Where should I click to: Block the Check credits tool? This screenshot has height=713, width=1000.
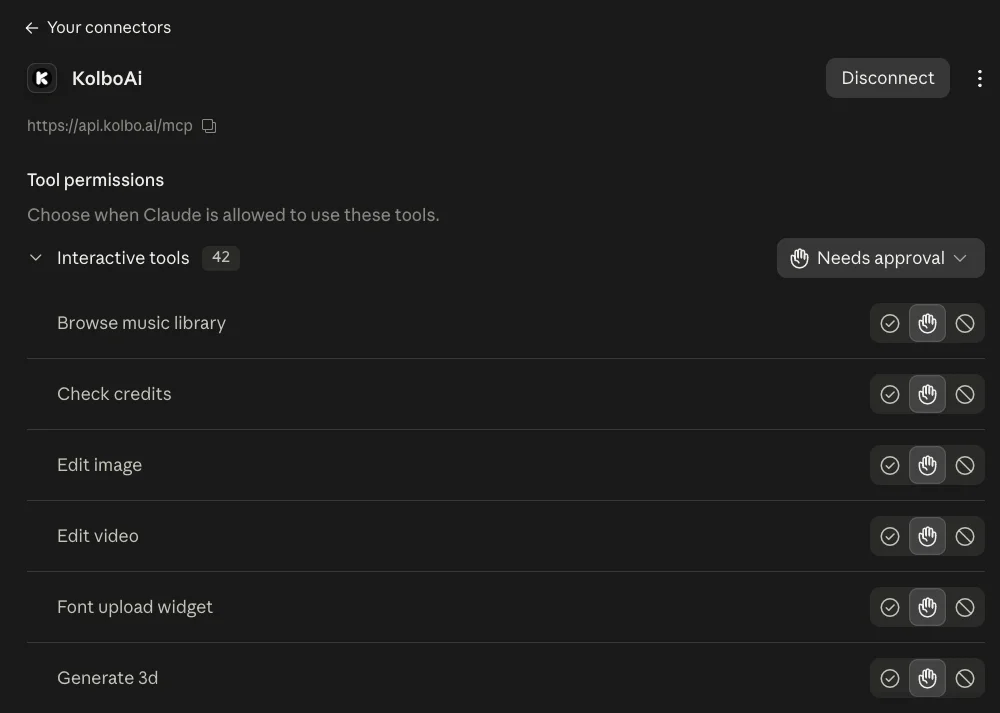pyautogui.click(x=965, y=394)
